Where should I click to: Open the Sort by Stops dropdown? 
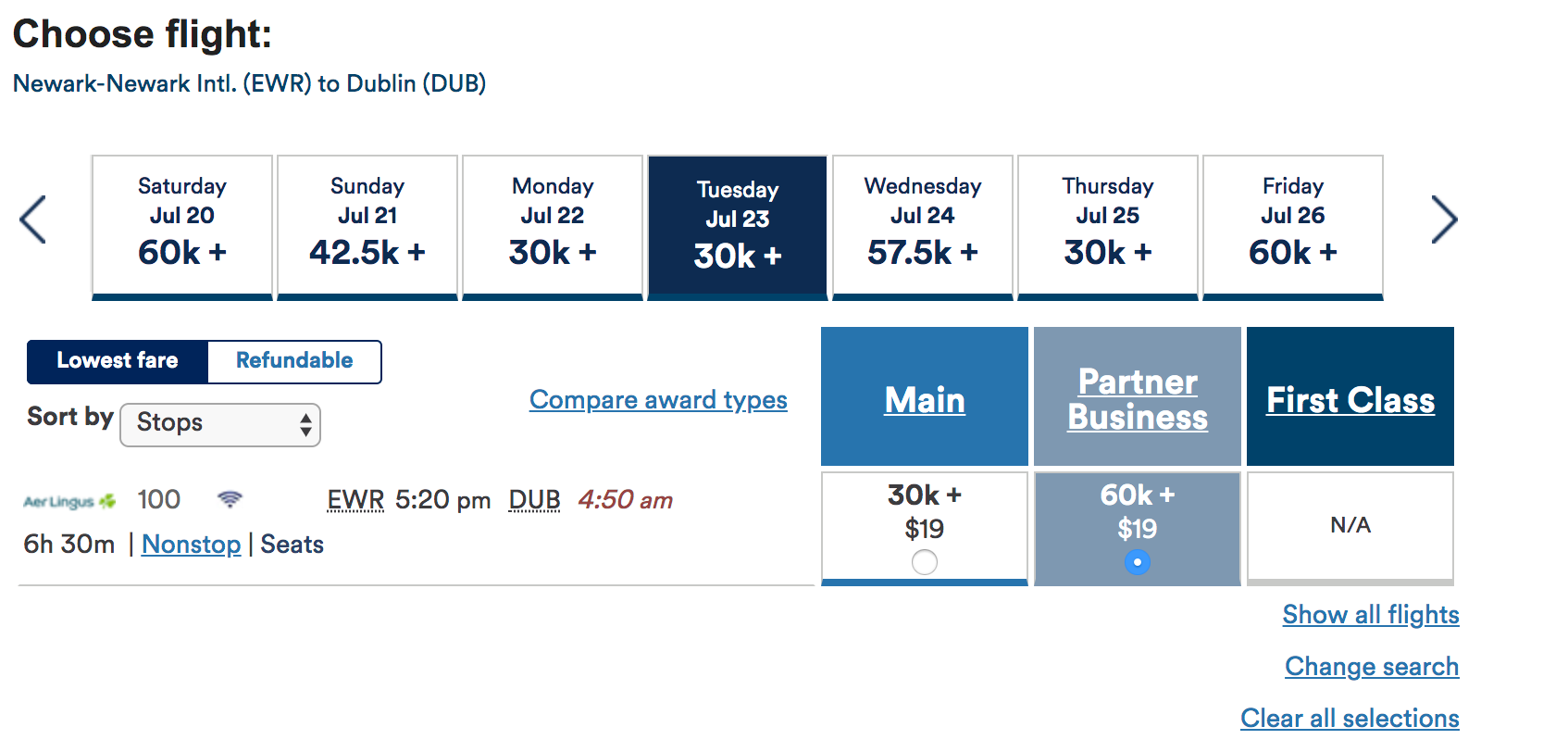tap(220, 424)
